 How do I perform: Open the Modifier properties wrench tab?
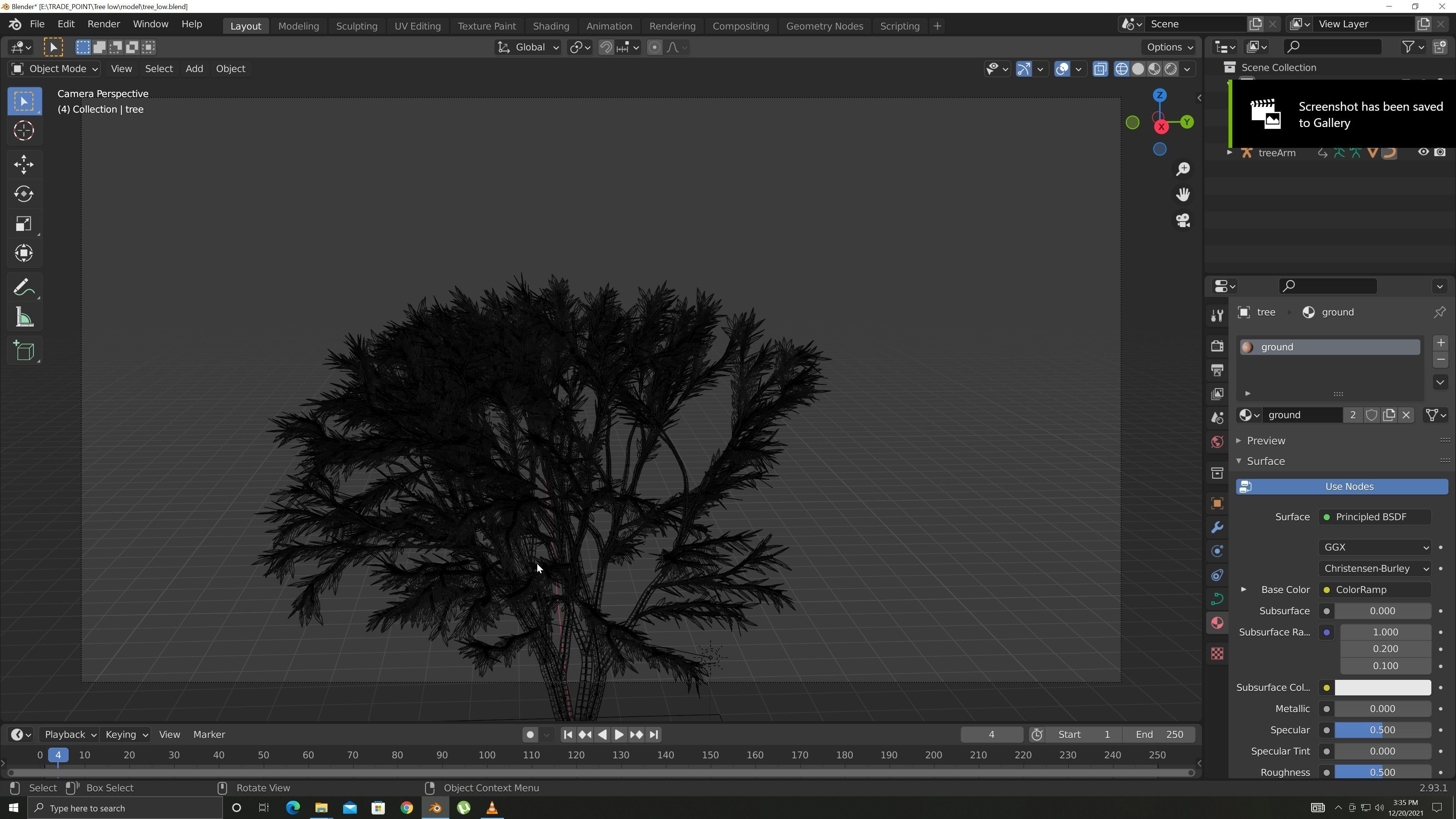[1217, 527]
